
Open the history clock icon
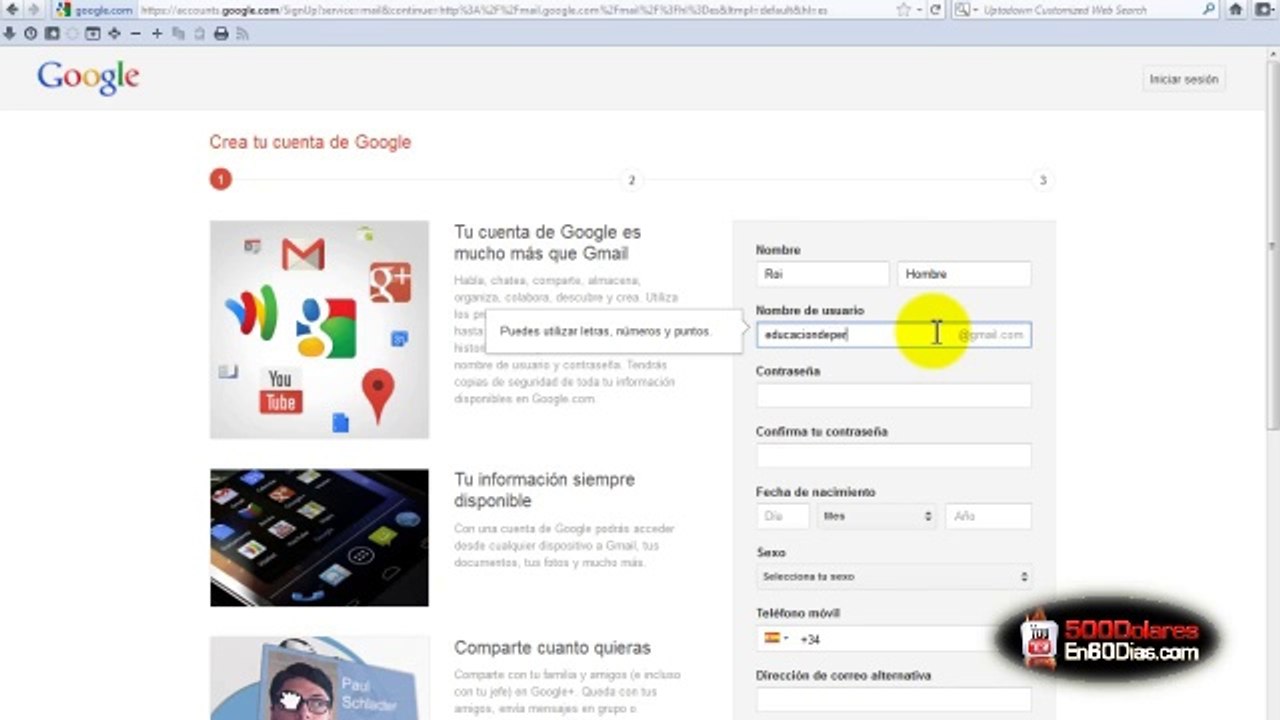coord(30,33)
